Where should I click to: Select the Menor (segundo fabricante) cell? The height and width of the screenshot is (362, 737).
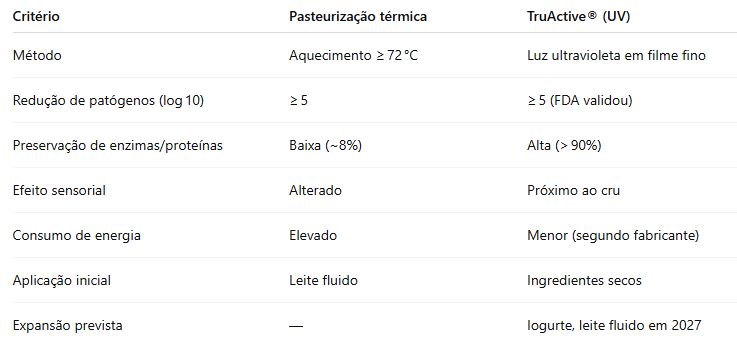[x=613, y=236]
